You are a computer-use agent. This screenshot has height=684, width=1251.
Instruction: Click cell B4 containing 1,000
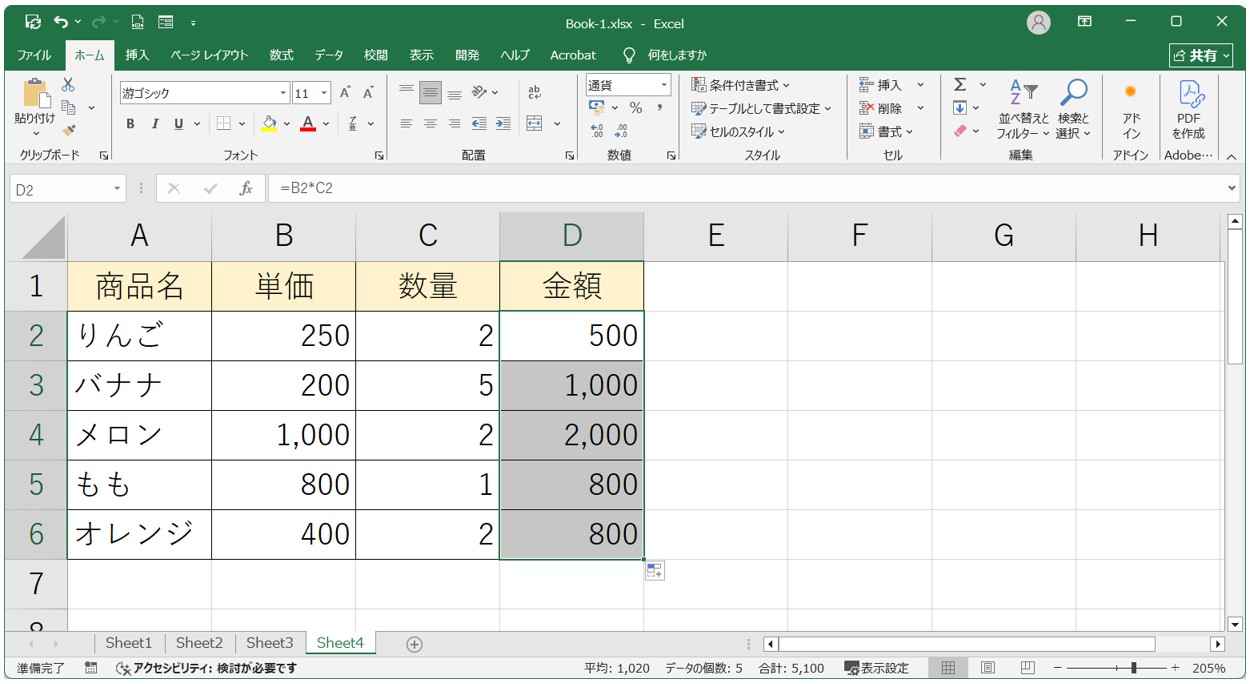tap(283, 435)
